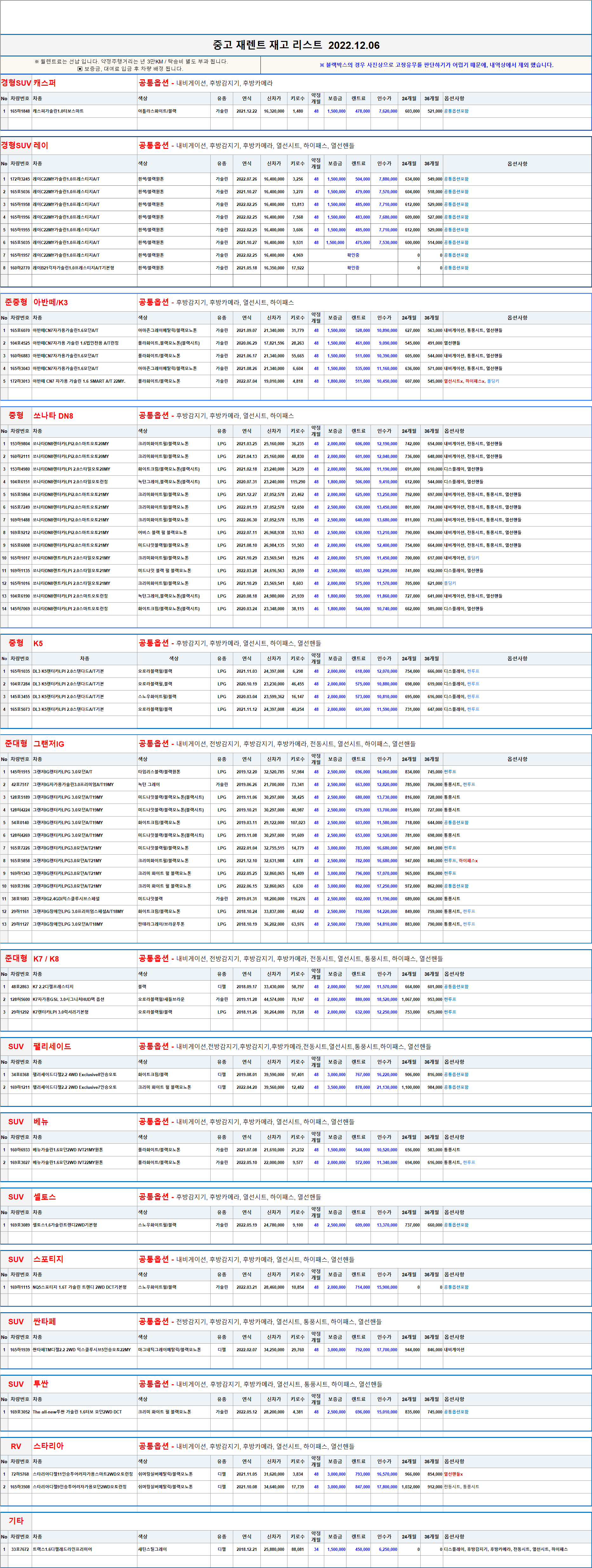Click the '팰리세이드' section heading

point(52,1046)
